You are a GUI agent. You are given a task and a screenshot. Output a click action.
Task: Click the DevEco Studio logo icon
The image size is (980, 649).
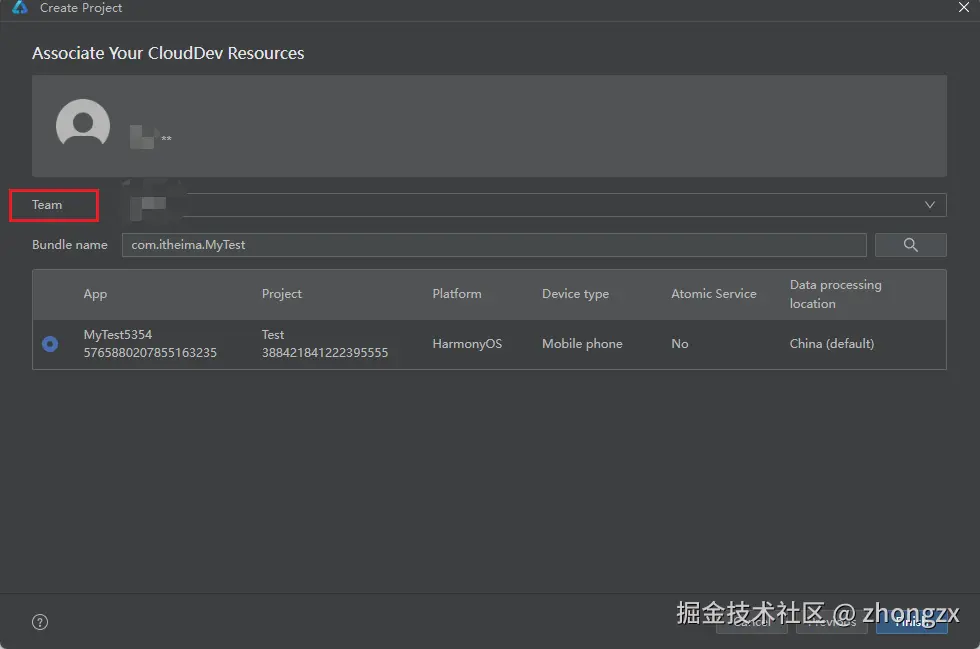[19, 8]
